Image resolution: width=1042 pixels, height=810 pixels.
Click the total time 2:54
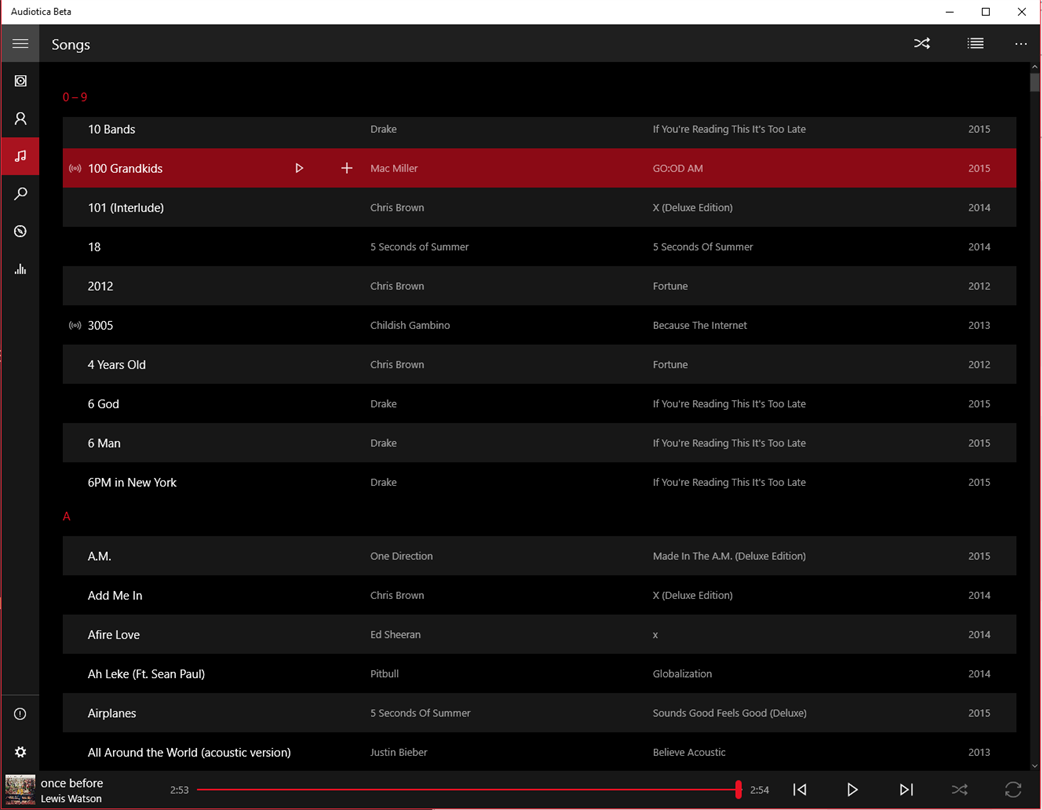click(760, 789)
